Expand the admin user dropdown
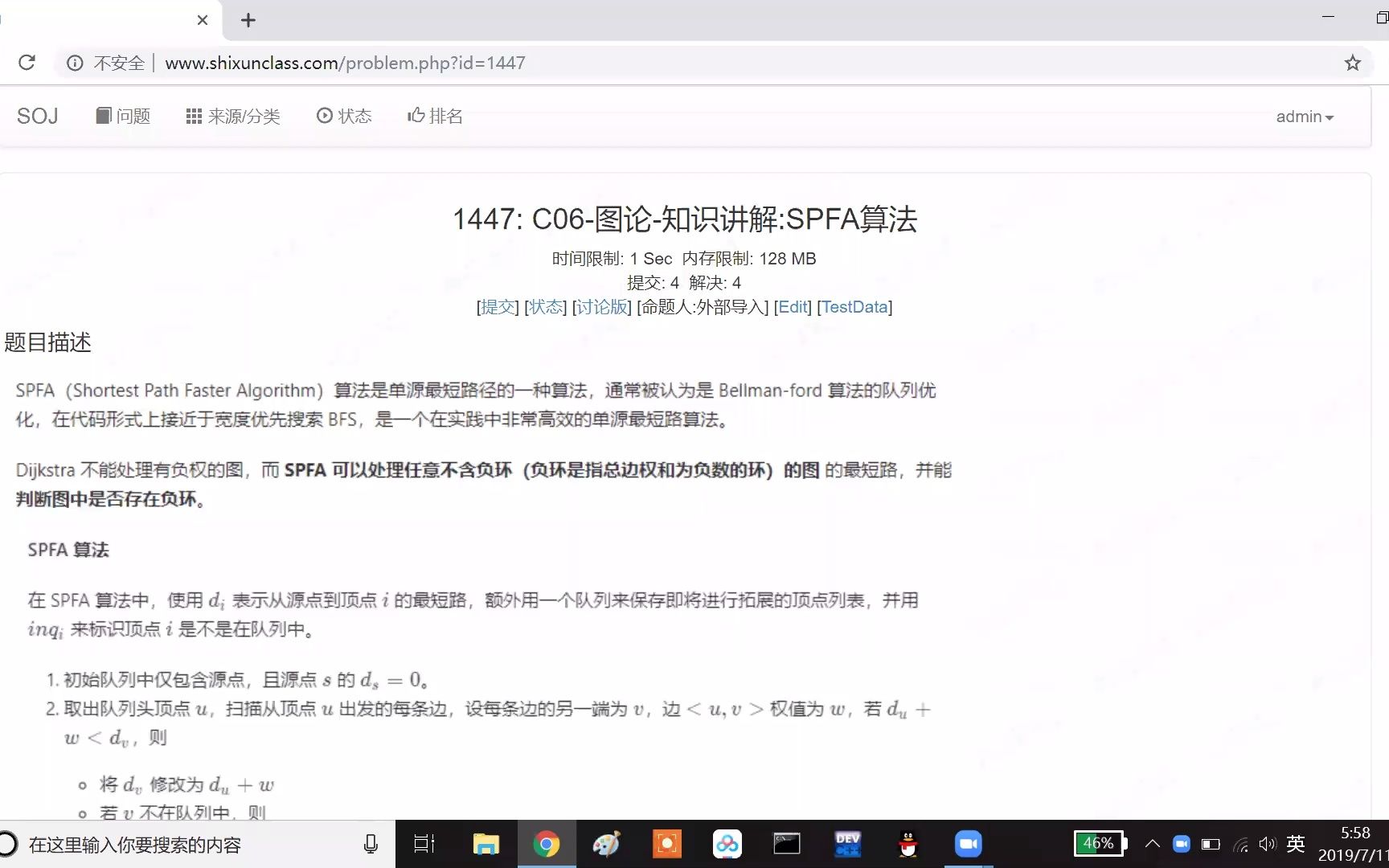This screenshot has height=868, width=1389. pyautogui.click(x=1305, y=117)
